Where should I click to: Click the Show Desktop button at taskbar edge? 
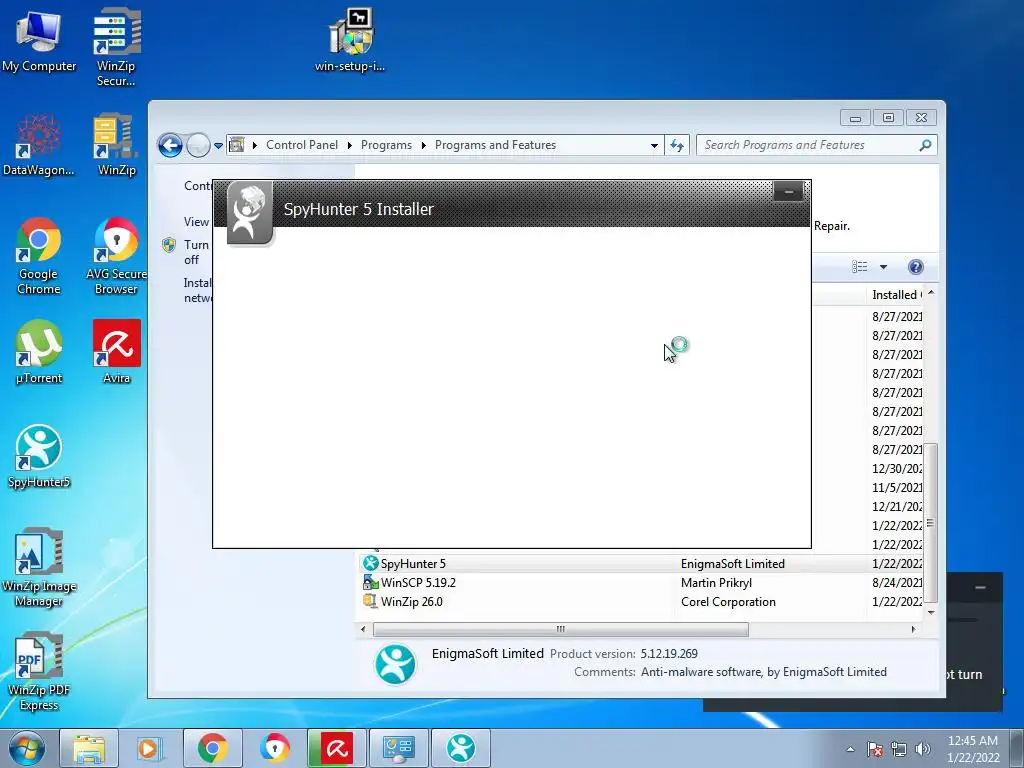click(1016, 748)
